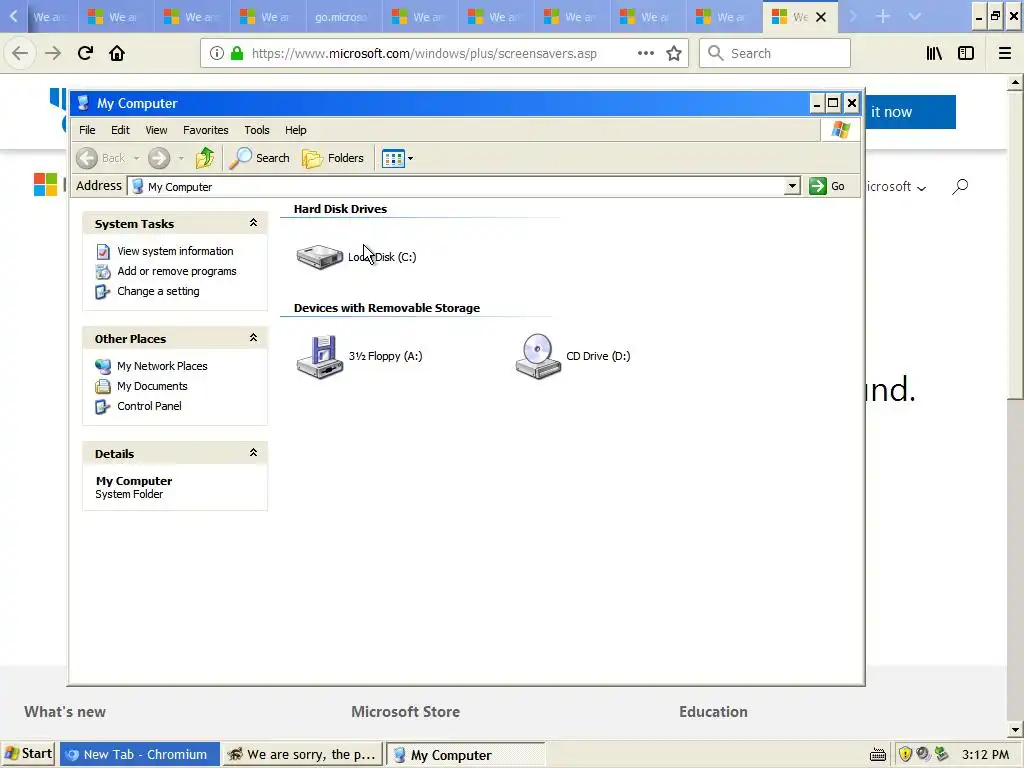The image size is (1024, 768).
Task: Close the active browser tab
Action: tap(821, 17)
